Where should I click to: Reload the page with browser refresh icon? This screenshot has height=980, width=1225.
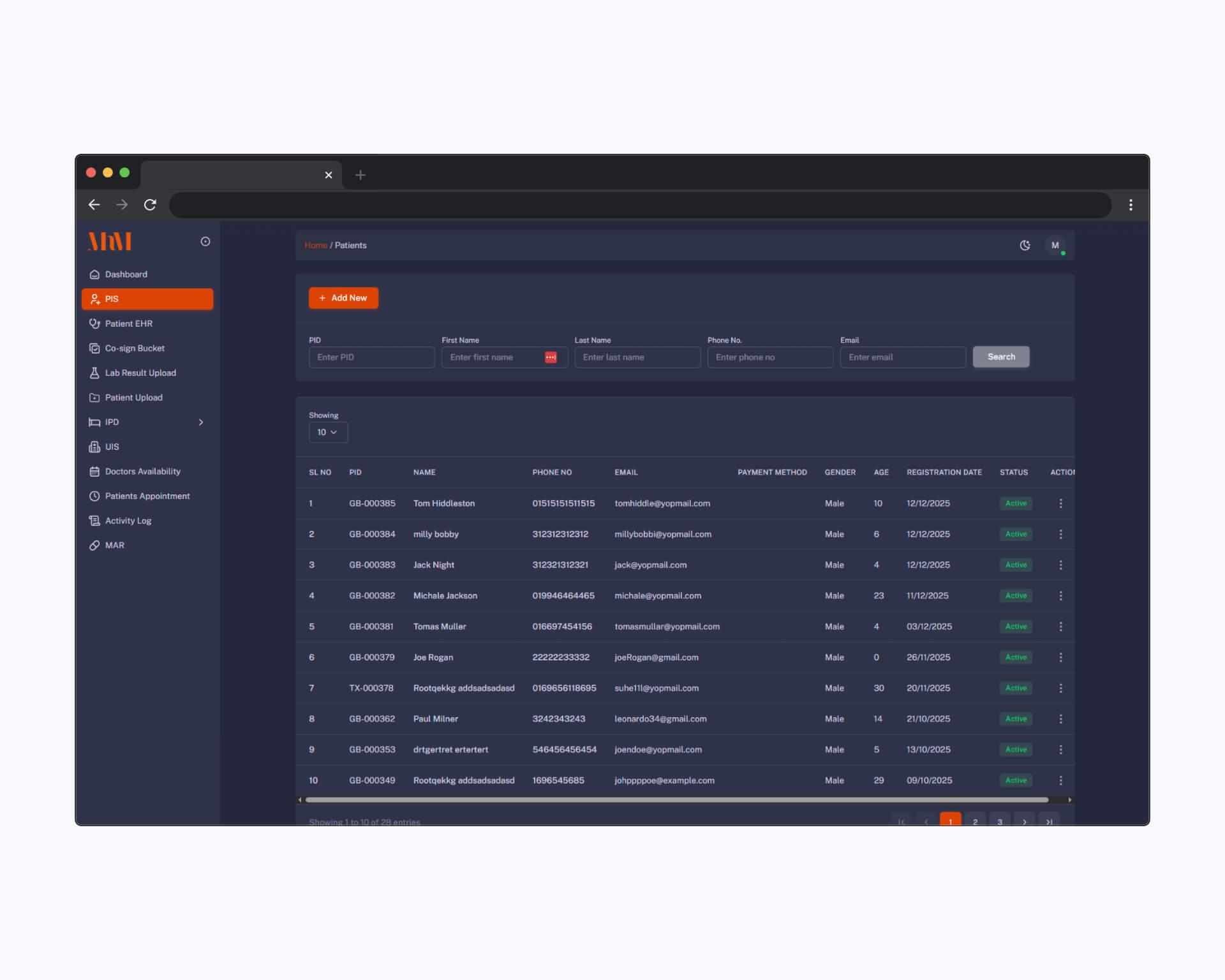[150, 205]
